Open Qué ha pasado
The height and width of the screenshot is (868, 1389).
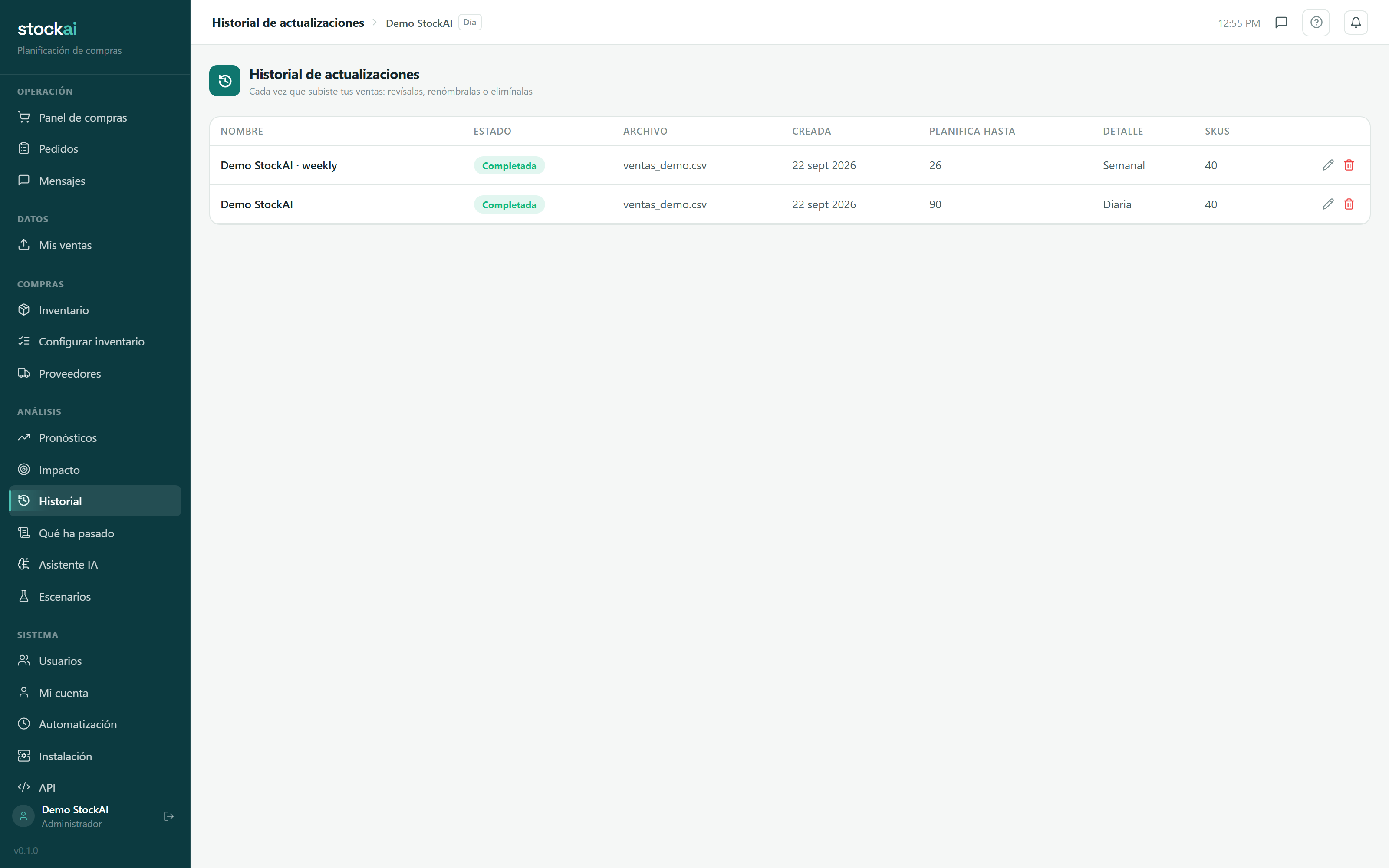click(x=95, y=533)
